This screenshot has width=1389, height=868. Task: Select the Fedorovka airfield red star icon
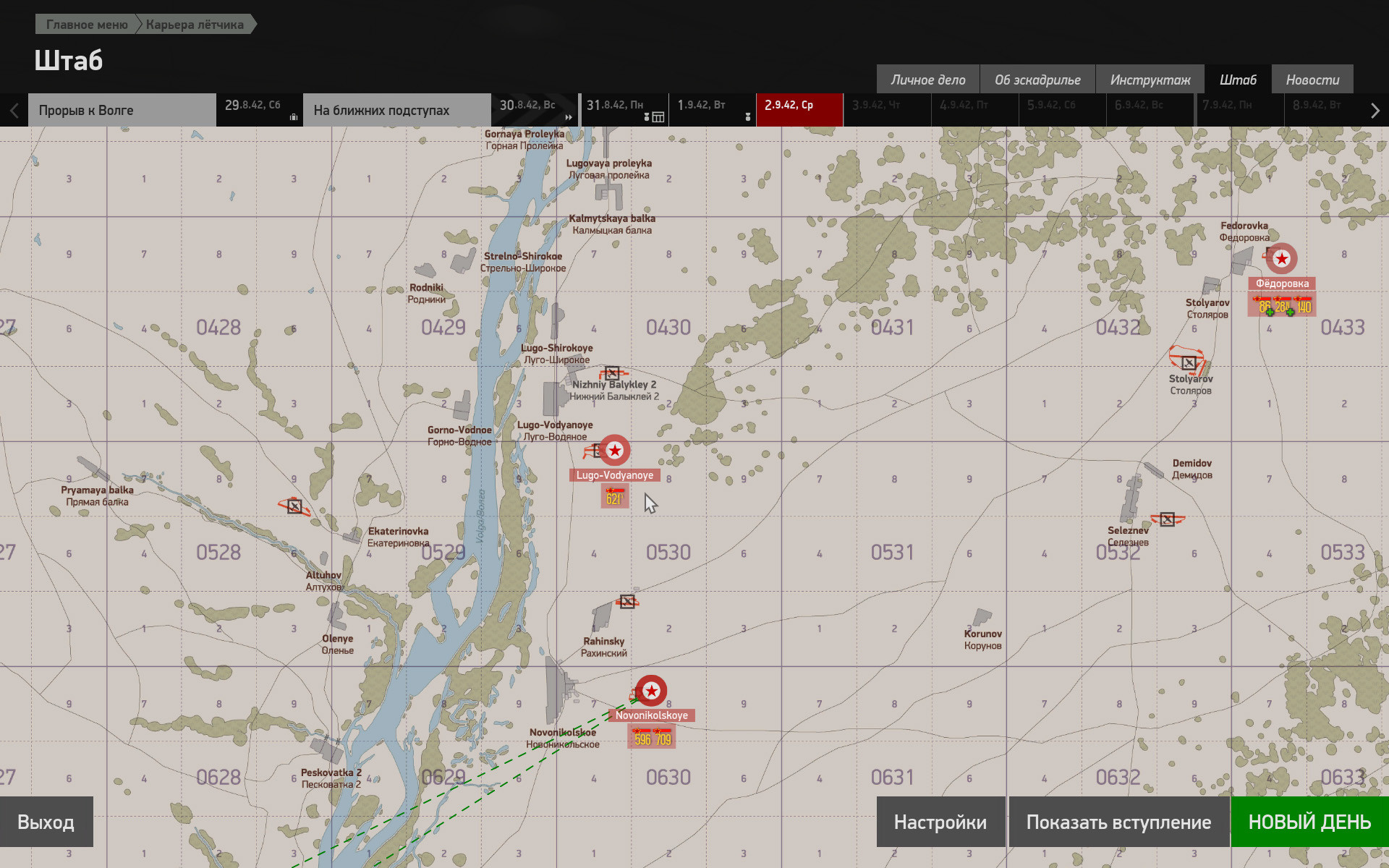click(1282, 258)
